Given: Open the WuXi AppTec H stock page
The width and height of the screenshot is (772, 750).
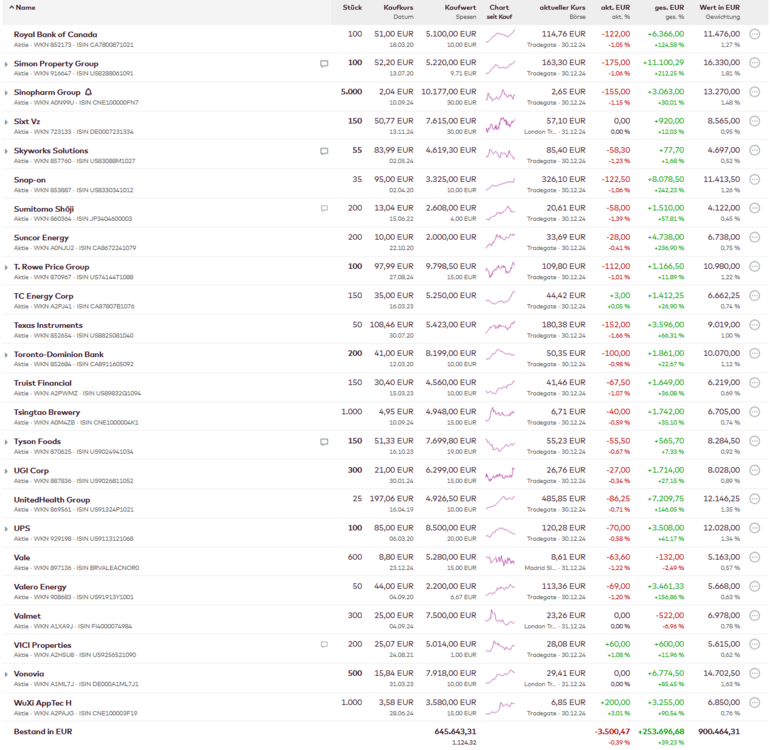Looking at the screenshot, I should tap(42, 703).
